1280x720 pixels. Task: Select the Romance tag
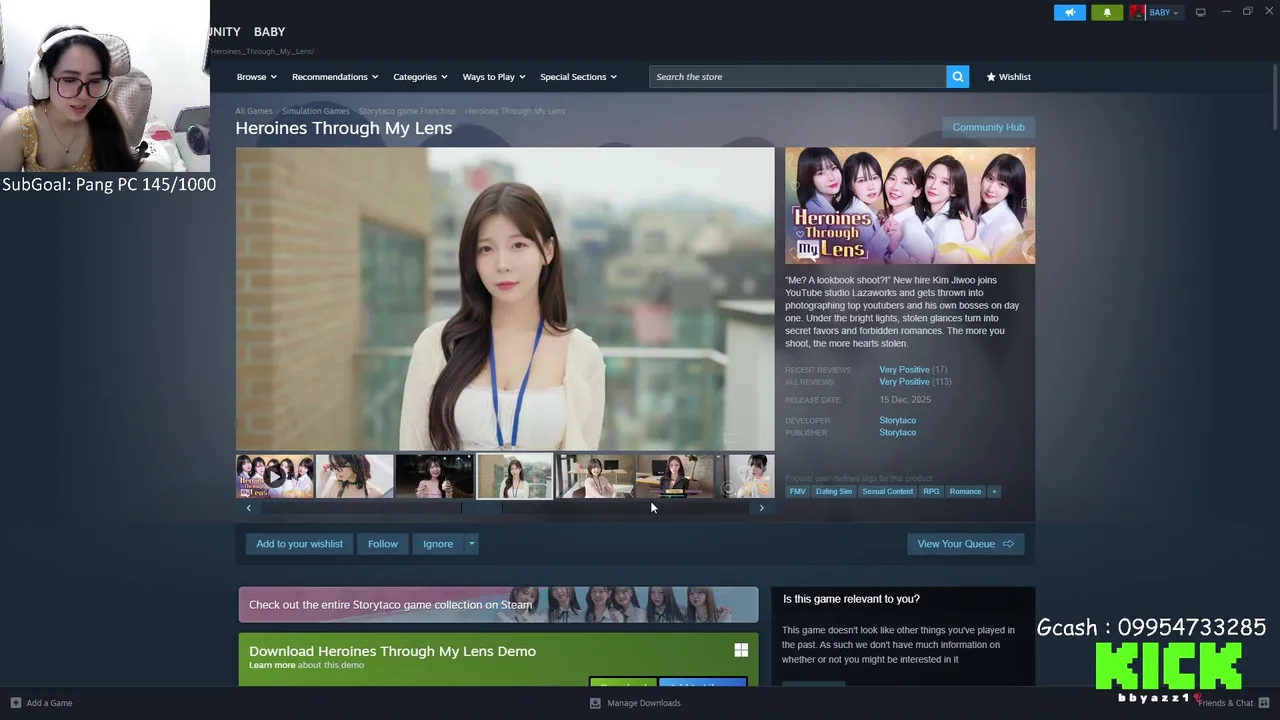(965, 491)
